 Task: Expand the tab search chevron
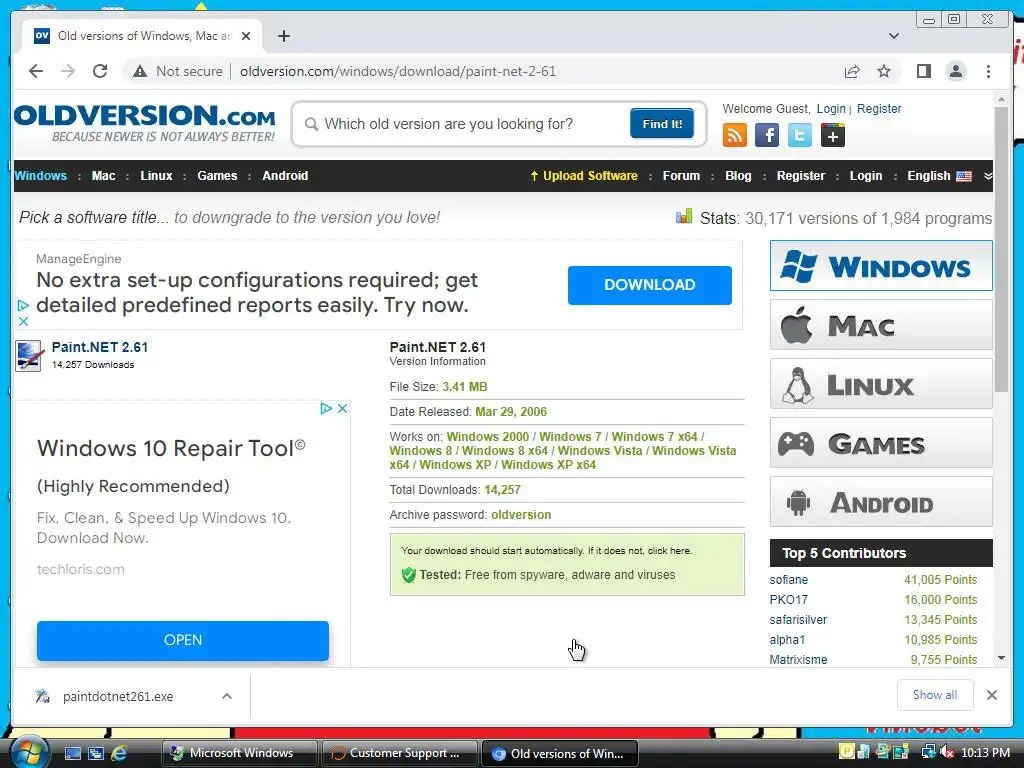pyautogui.click(x=893, y=36)
